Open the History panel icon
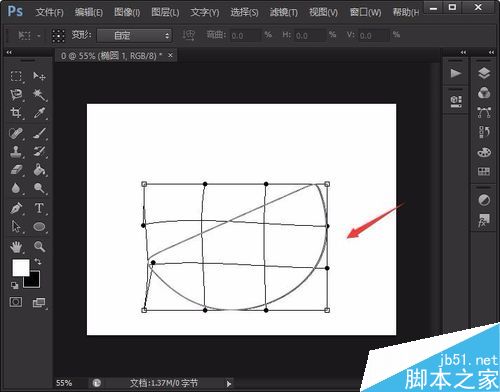The width and height of the screenshot is (500, 392). [484, 132]
